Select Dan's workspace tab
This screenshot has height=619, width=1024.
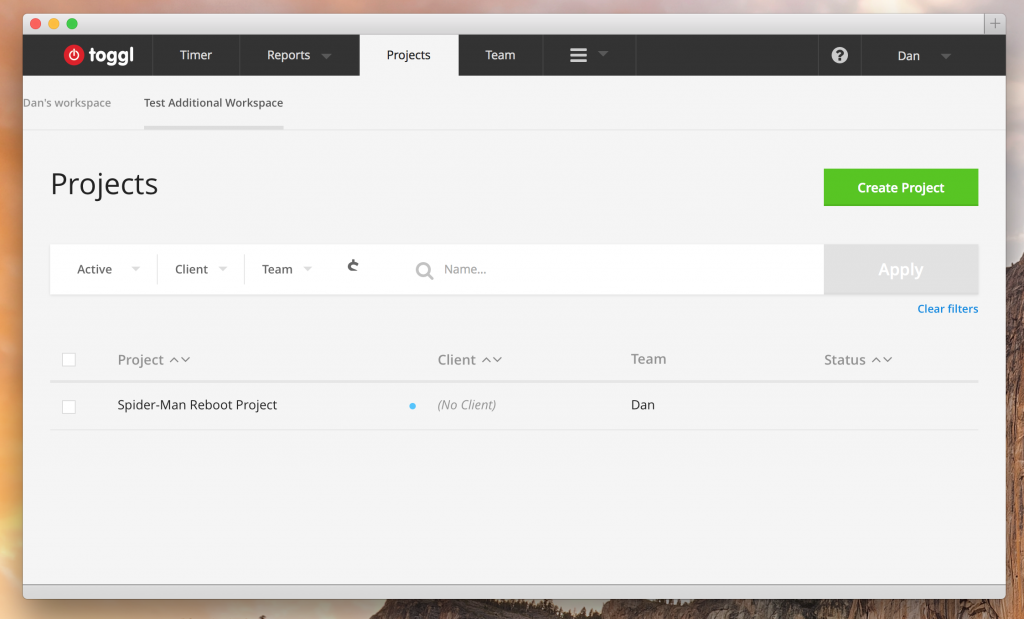click(x=67, y=103)
